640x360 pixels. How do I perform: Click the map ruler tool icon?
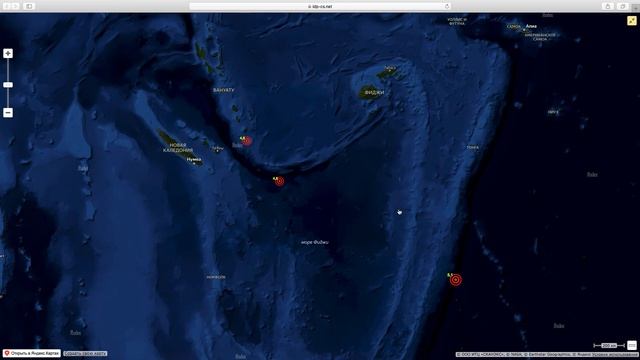632,345
